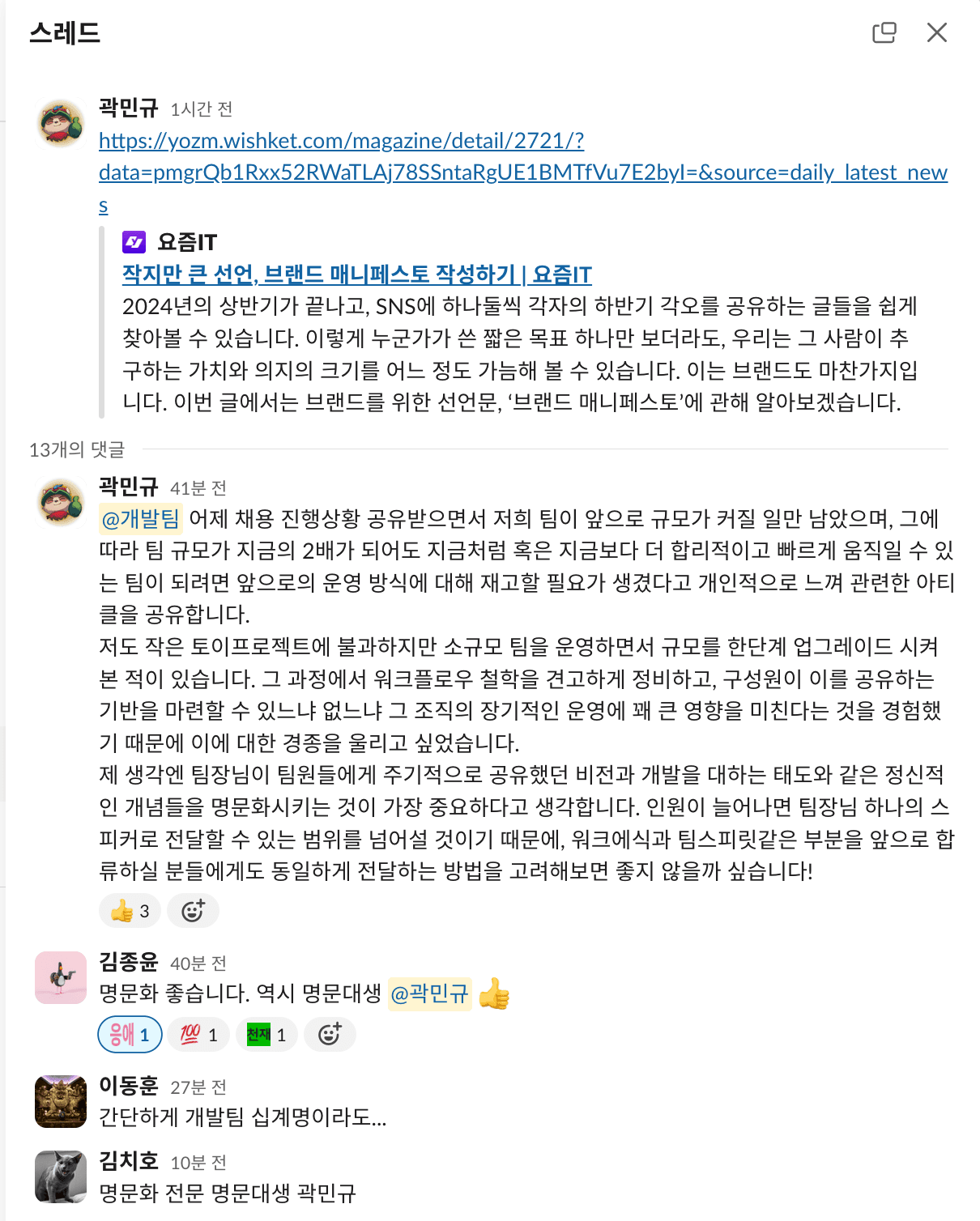Click the '10분 전' timestamp on 김치호's reply
The image size is (980, 1221).
pos(198,1163)
